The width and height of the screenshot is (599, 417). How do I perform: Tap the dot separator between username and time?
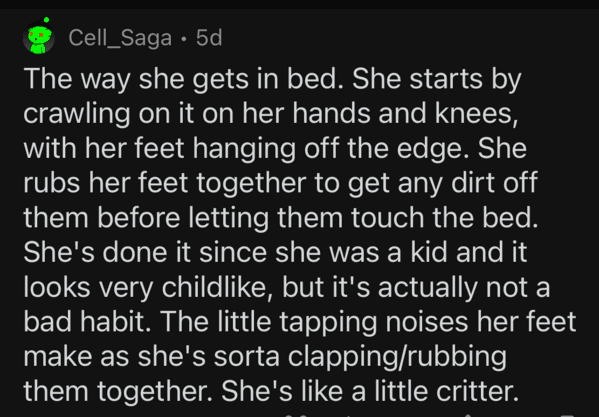184,39
